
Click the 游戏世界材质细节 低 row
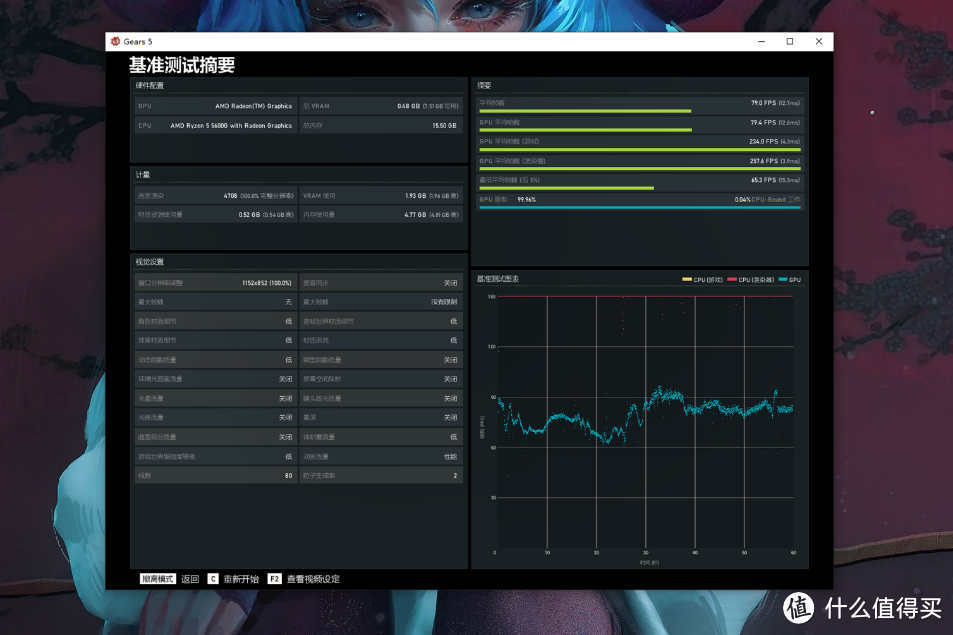[381, 321]
